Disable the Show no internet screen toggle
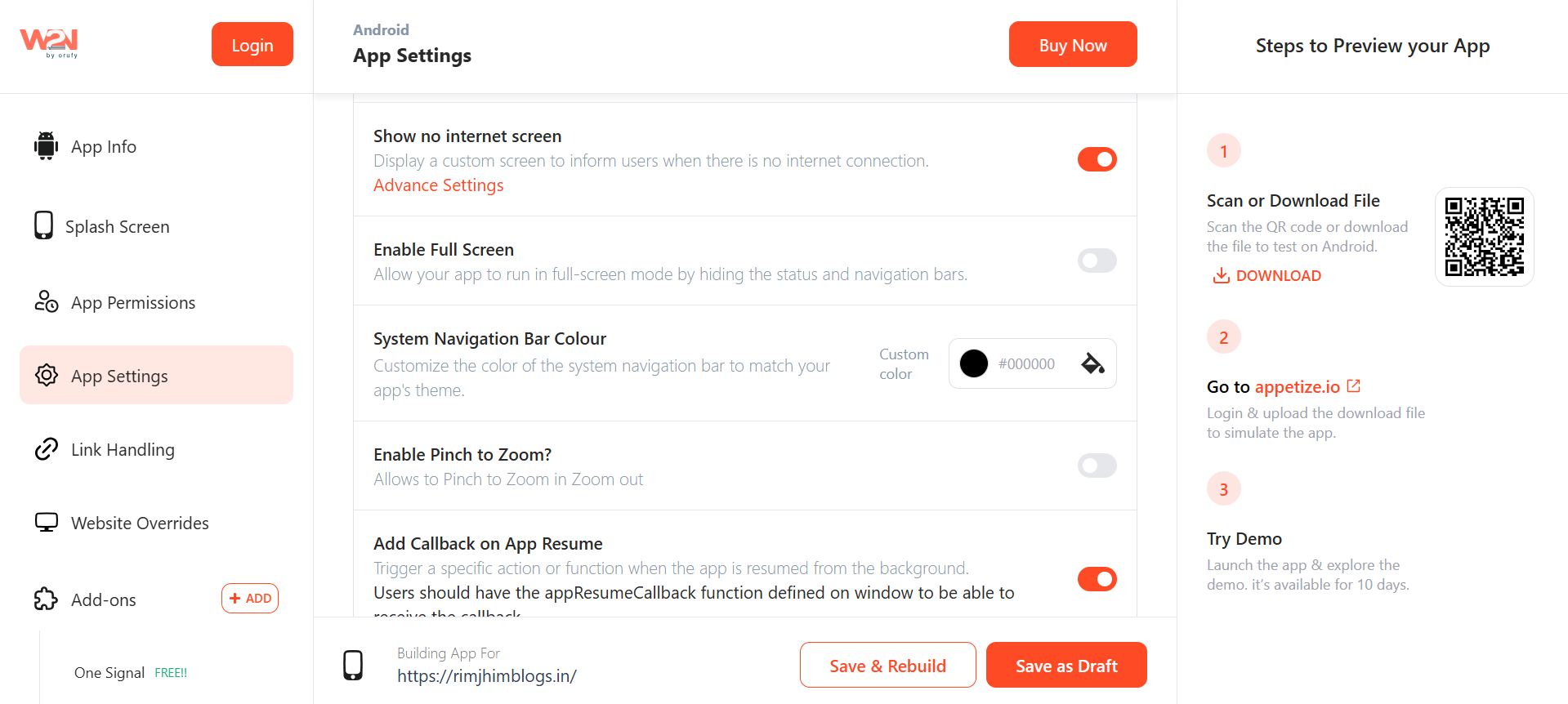 pos(1097,159)
